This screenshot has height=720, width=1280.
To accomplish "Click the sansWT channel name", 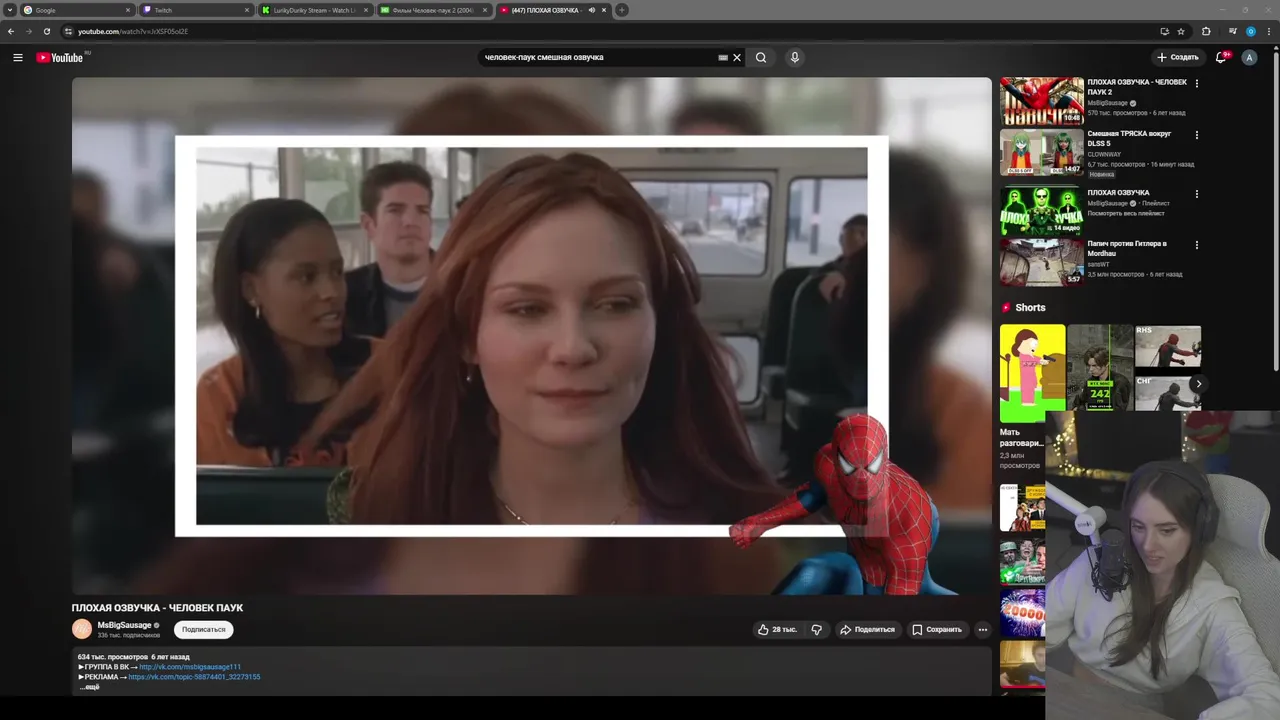I will tap(1098, 264).
